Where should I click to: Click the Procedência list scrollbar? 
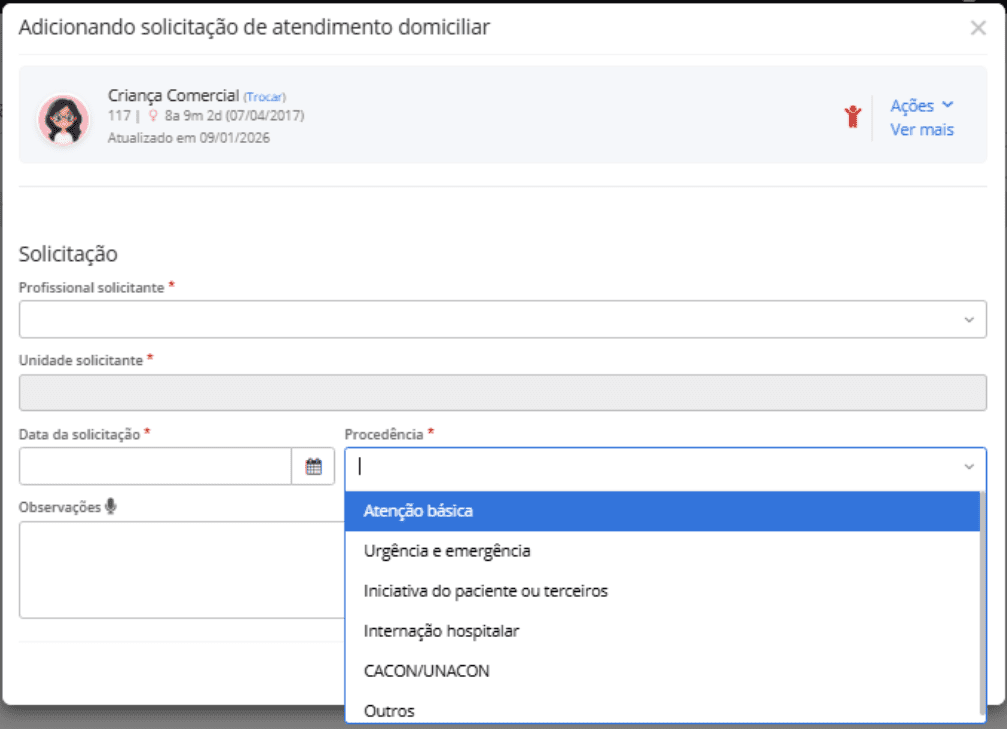pos(982,600)
